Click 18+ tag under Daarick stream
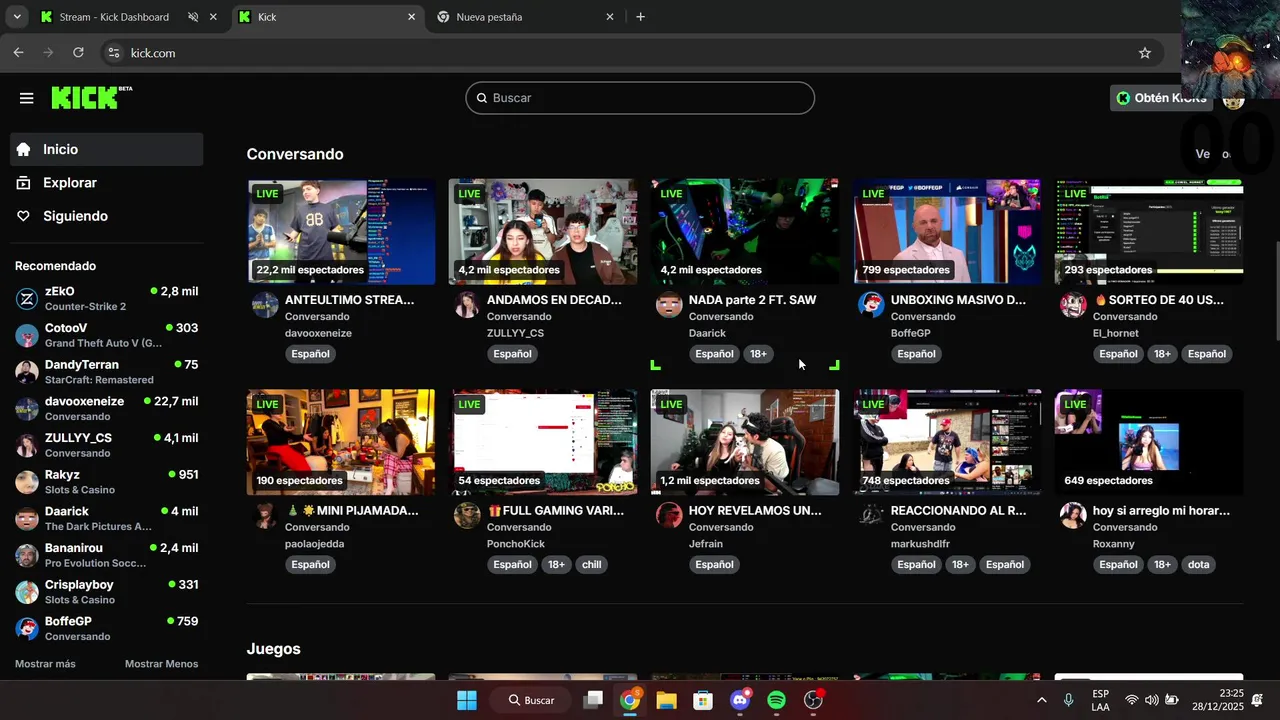The height and width of the screenshot is (720, 1280). coord(759,354)
